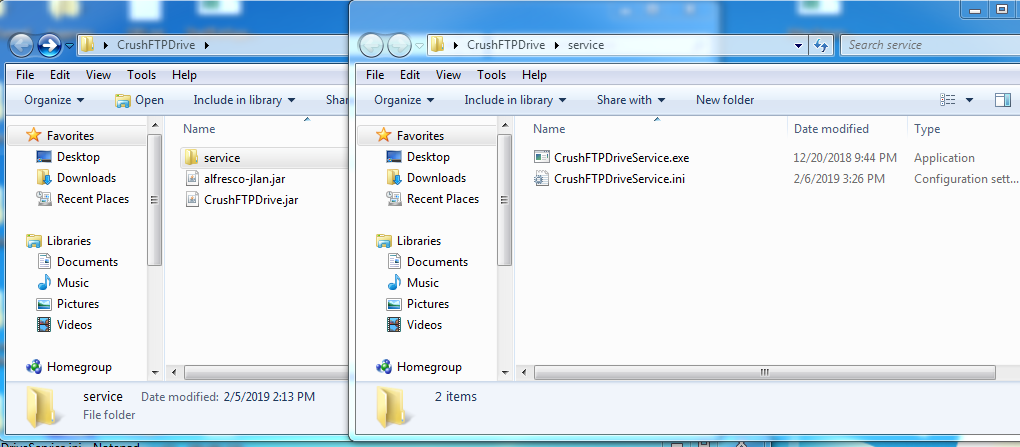1020x447 pixels.
Task: Click Favorites star in left window sidebar
Action: click(33, 135)
